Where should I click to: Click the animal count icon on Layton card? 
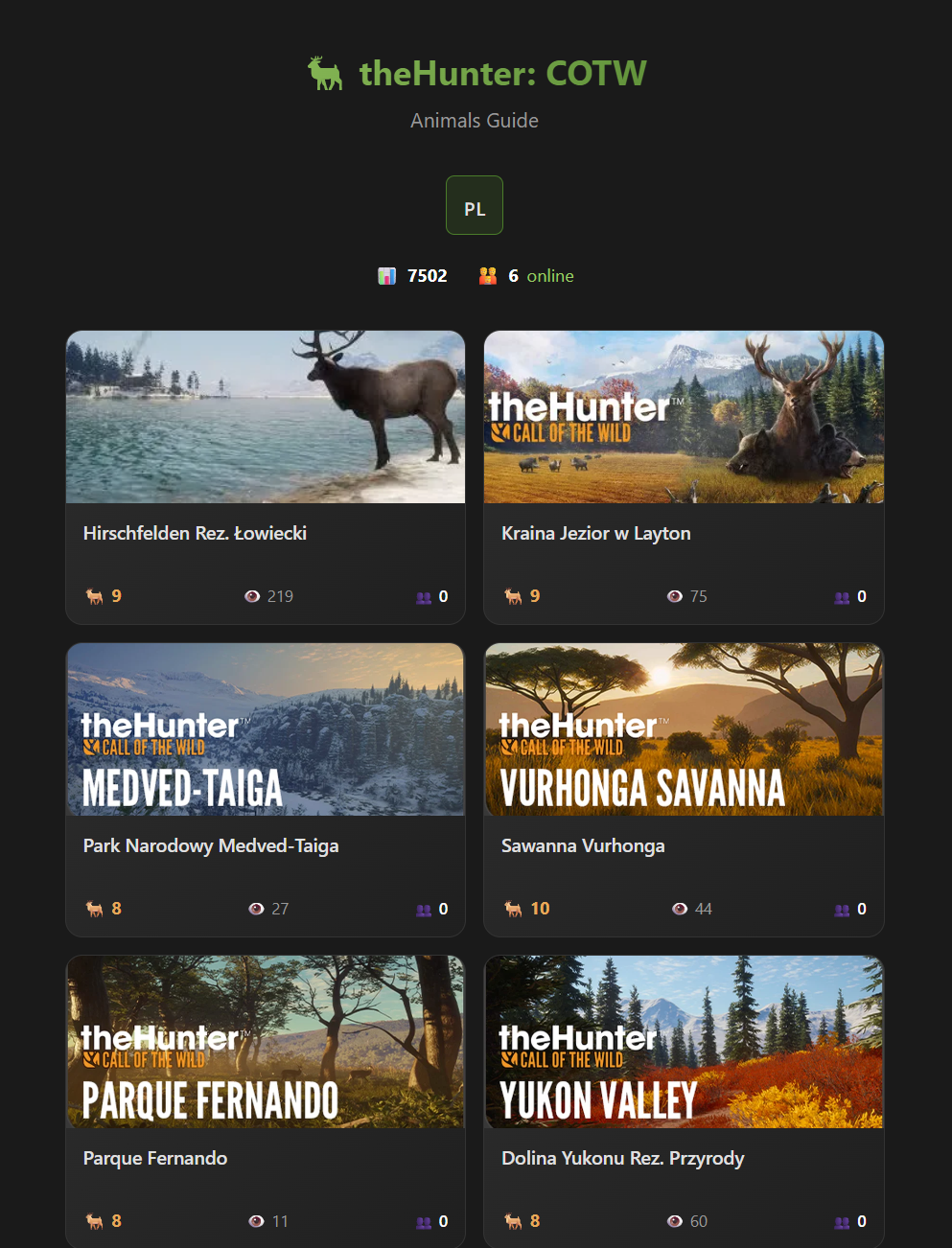[514, 596]
